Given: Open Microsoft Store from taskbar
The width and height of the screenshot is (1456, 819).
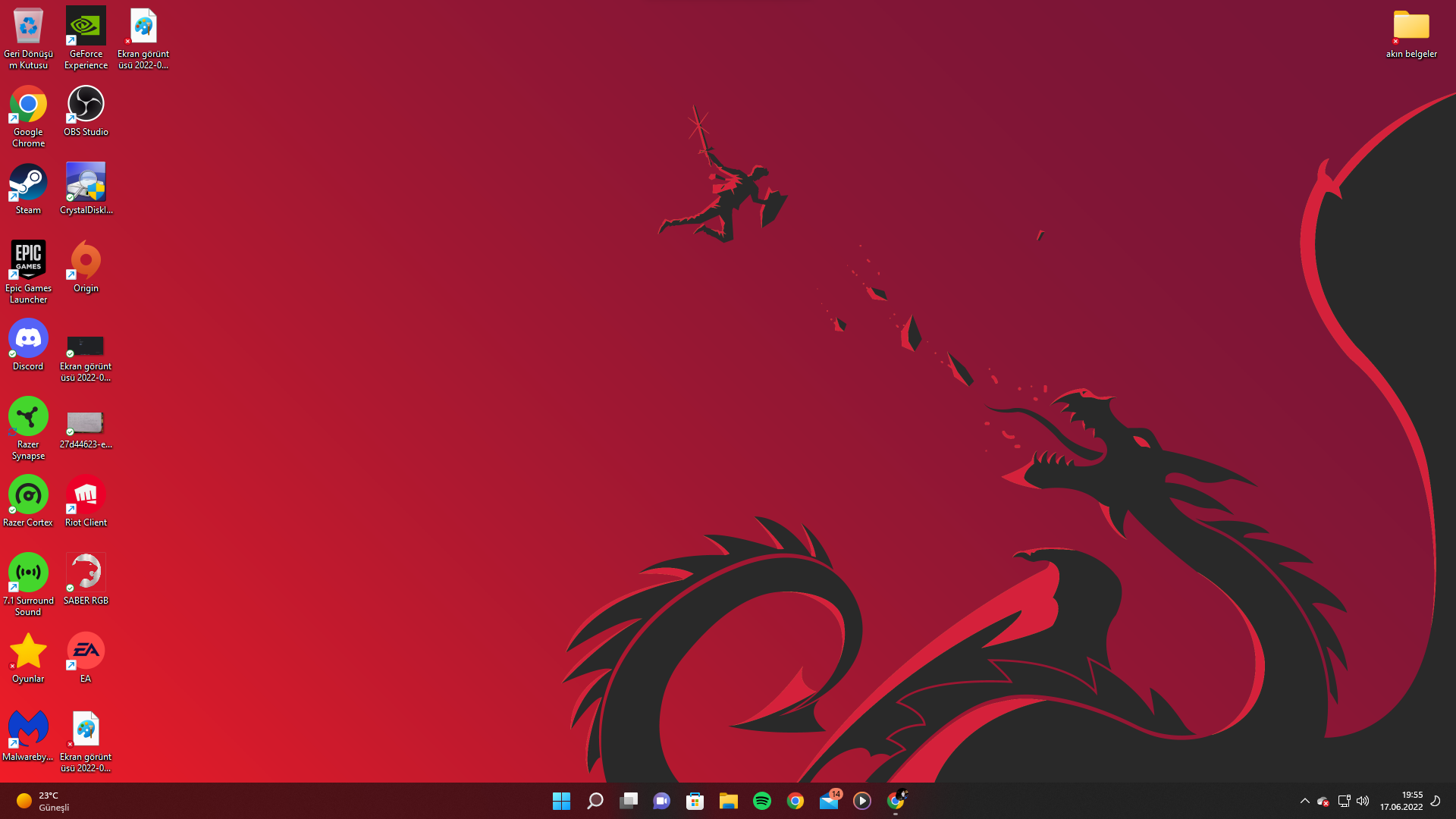Looking at the screenshot, I should tap(695, 801).
